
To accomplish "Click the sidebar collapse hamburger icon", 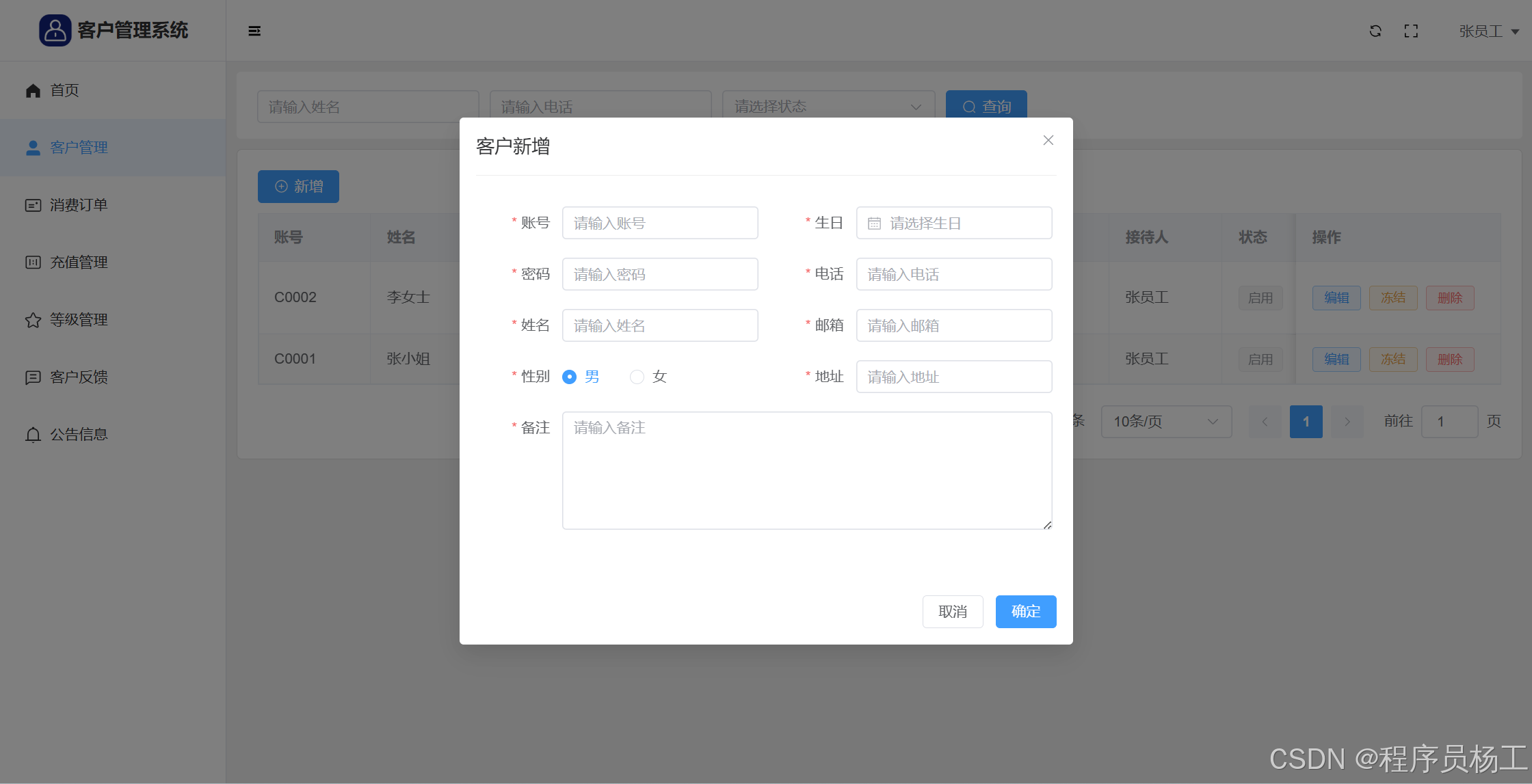I will (254, 31).
